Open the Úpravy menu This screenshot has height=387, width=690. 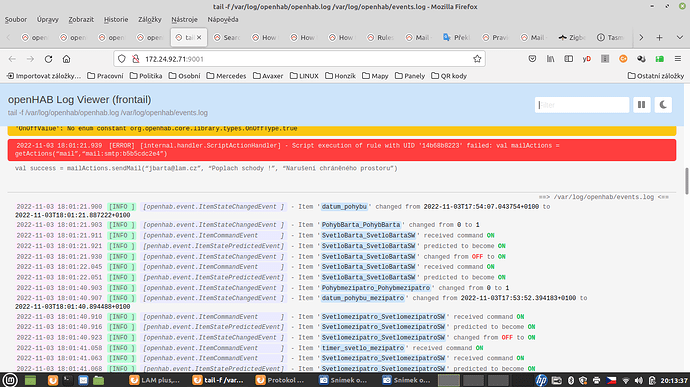(x=48, y=19)
